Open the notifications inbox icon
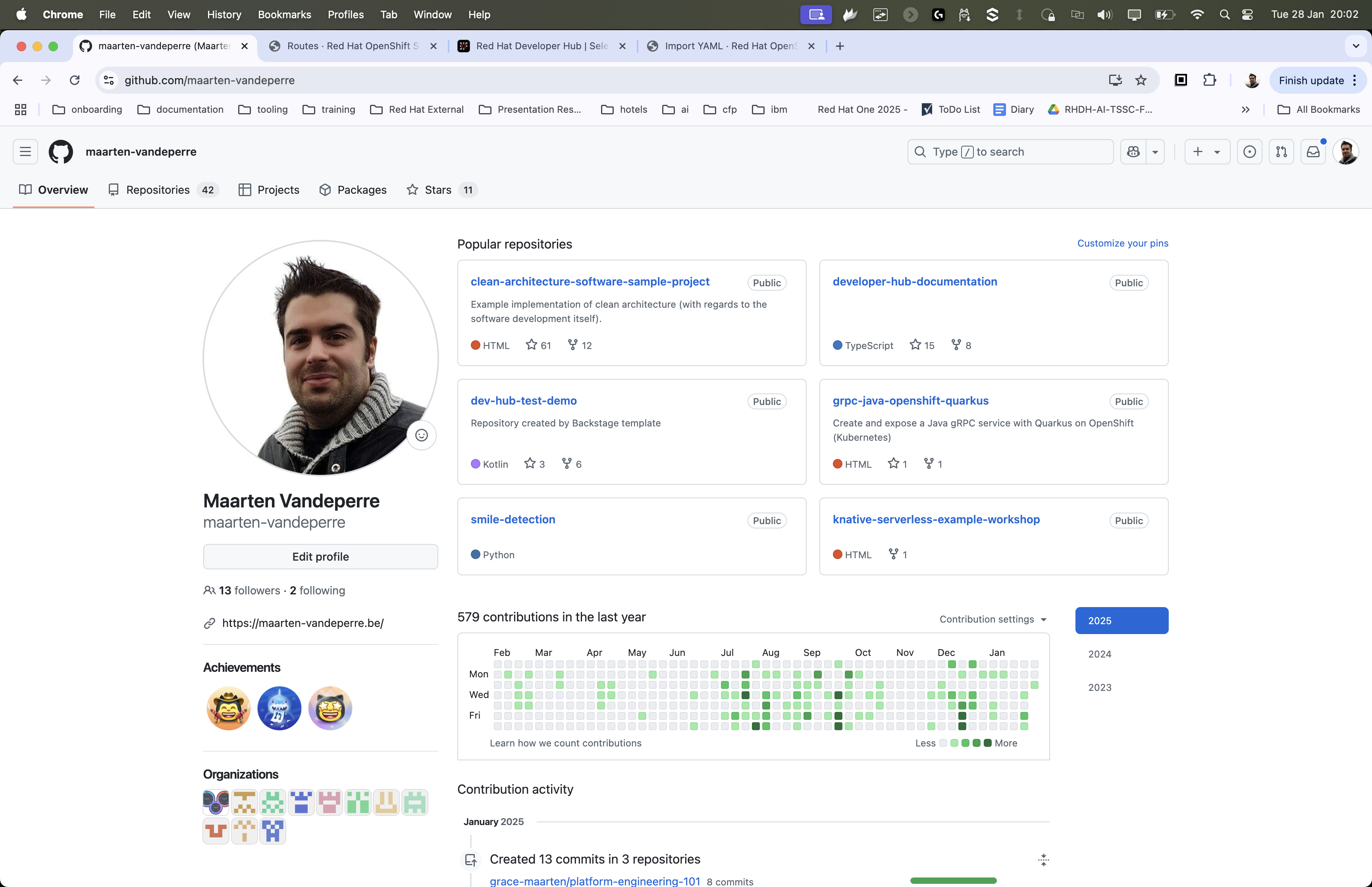This screenshot has width=1372, height=887. point(1313,152)
